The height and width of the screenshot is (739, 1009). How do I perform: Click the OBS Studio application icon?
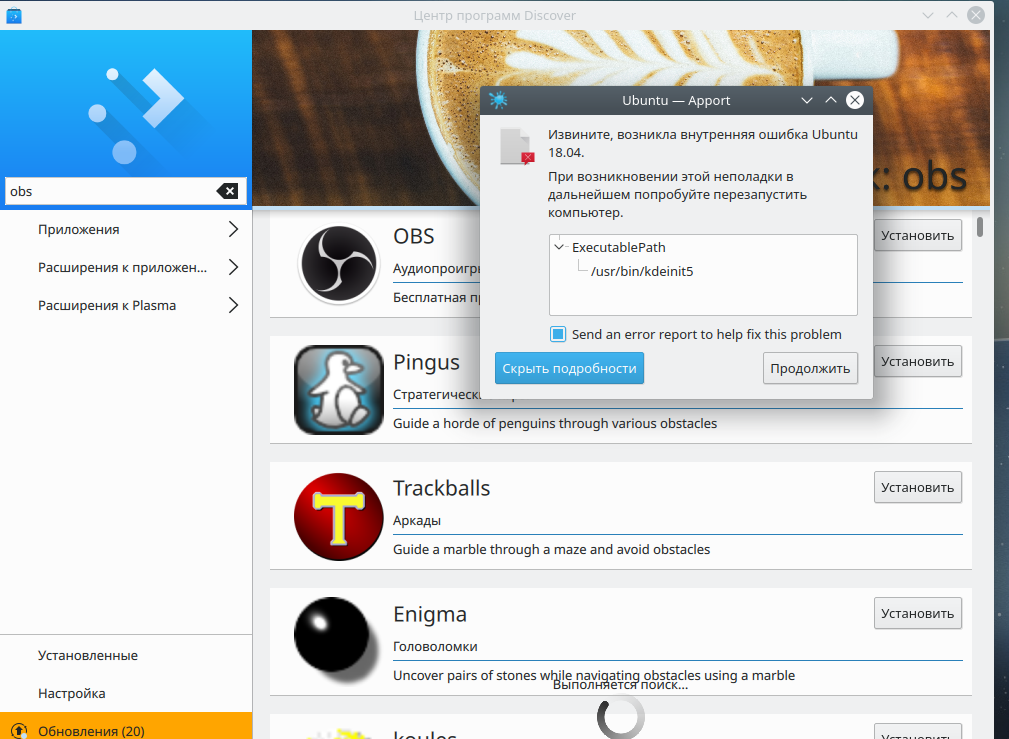(x=339, y=263)
